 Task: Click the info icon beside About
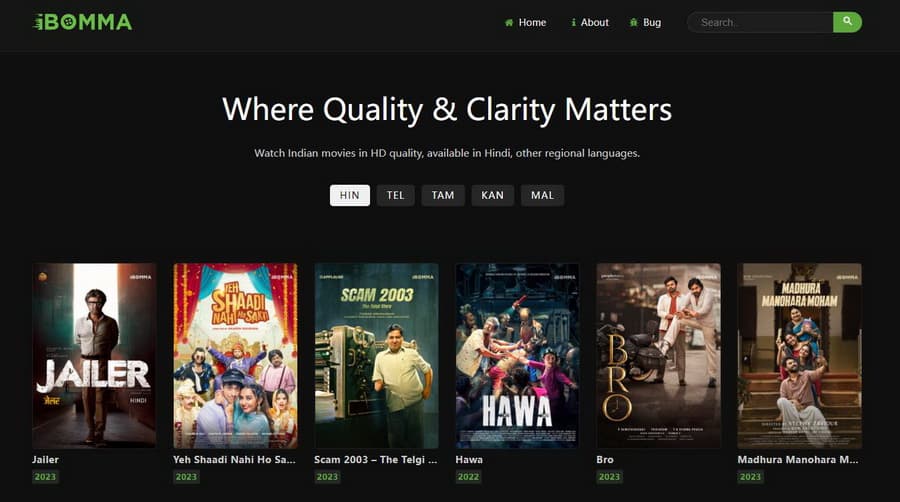[573, 22]
